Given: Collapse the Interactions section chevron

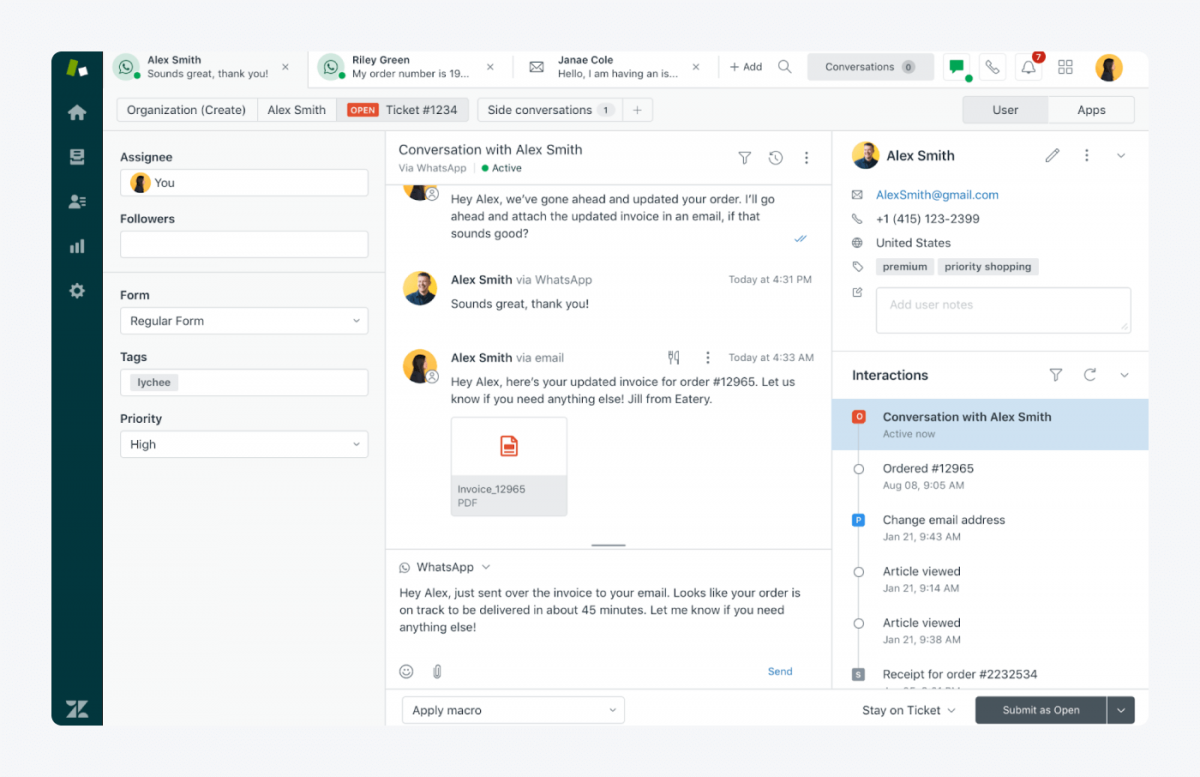Looking at the screenshot, I should click(1124, 375).
